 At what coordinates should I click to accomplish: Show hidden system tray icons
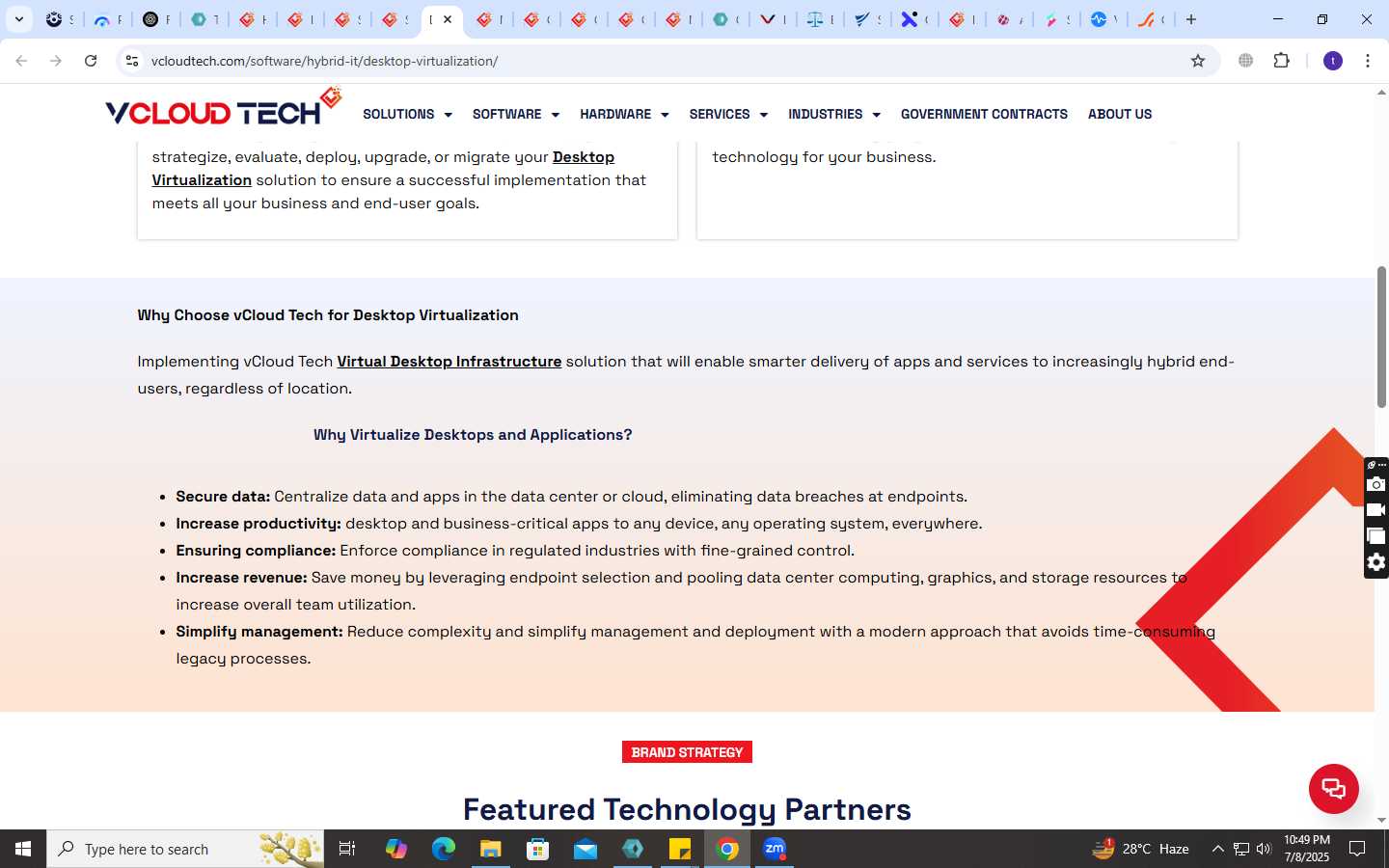coord(1217,849)
